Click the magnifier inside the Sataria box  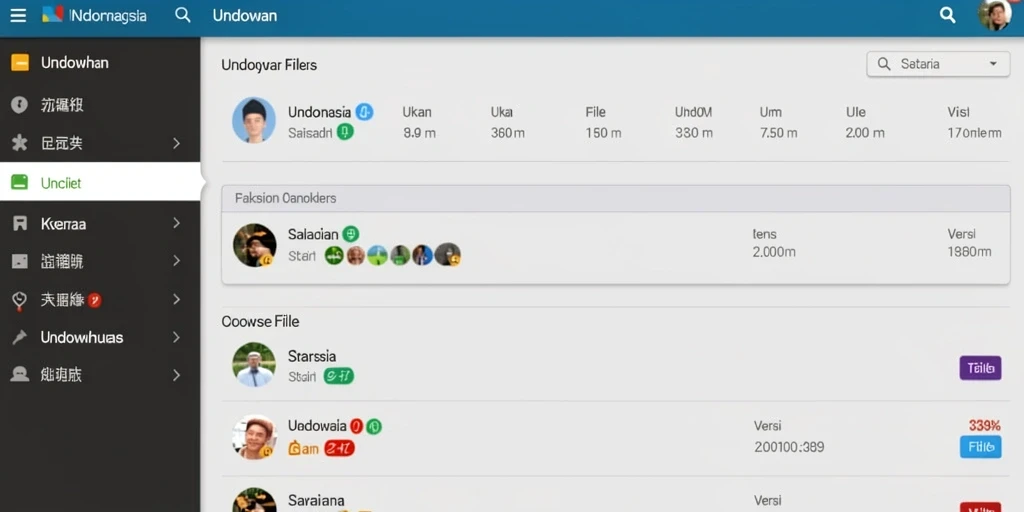pos(884,64)
